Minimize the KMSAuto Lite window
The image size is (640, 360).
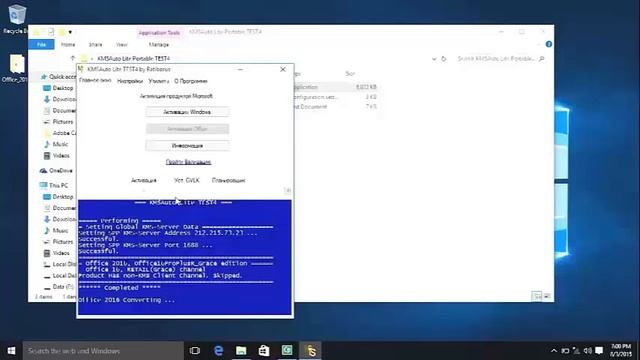240,69
